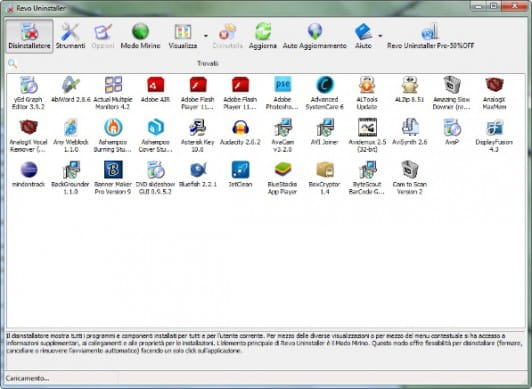Refresh the list with Aggiorna

pyautogui.click(x=263, y=36)
